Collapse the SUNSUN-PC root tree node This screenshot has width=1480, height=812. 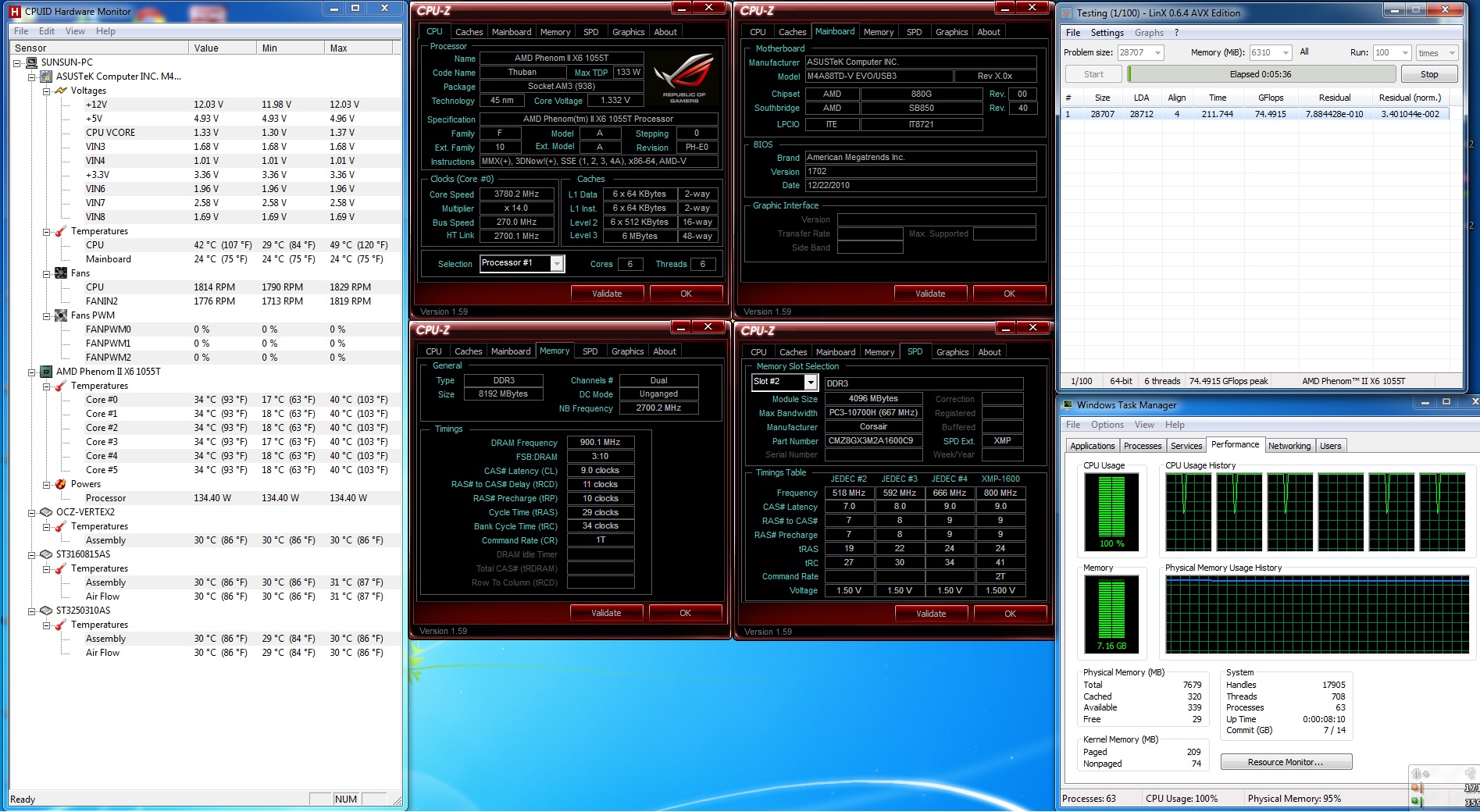[x=17, y=62]
